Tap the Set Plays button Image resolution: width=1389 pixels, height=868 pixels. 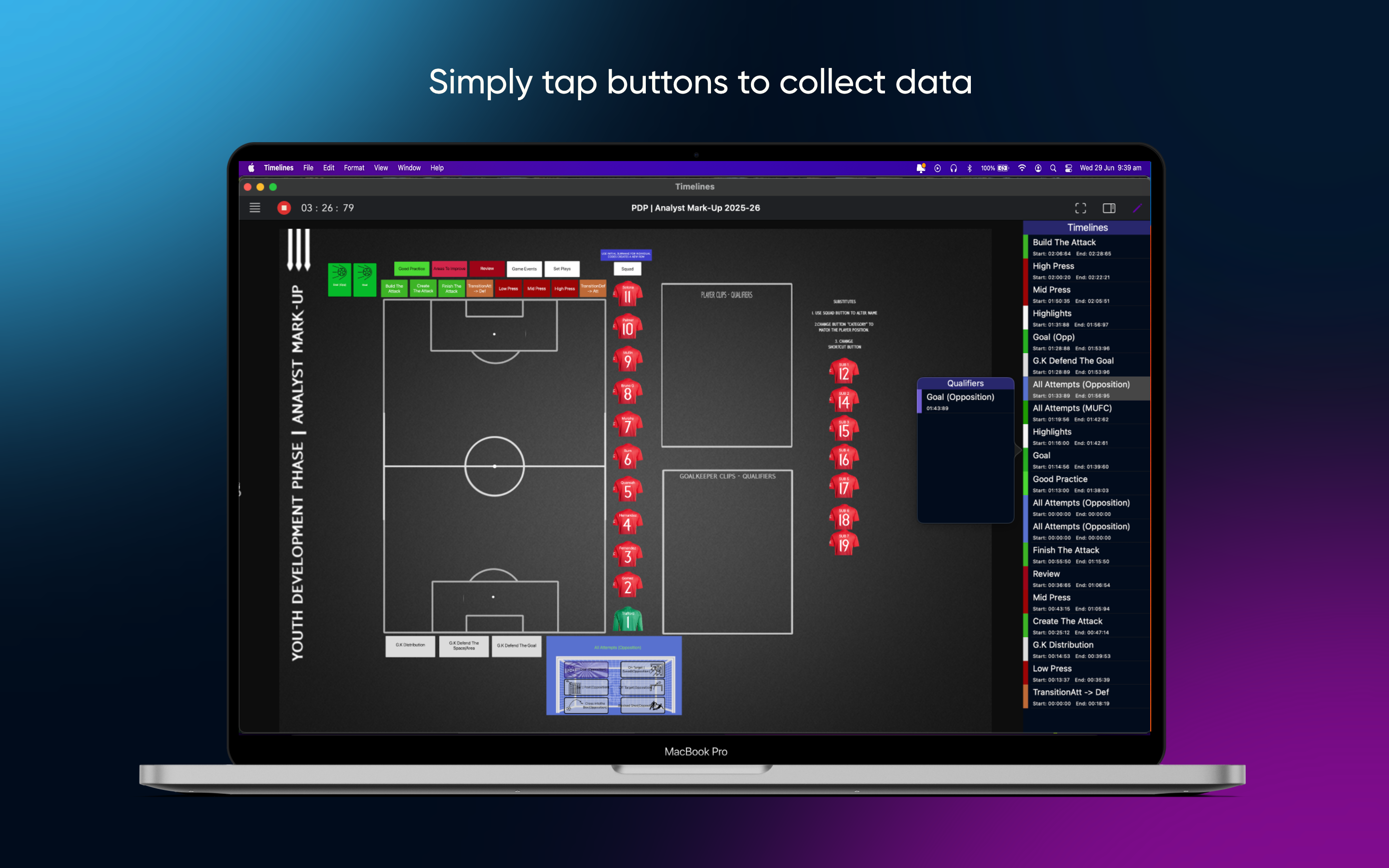[562, 269]
